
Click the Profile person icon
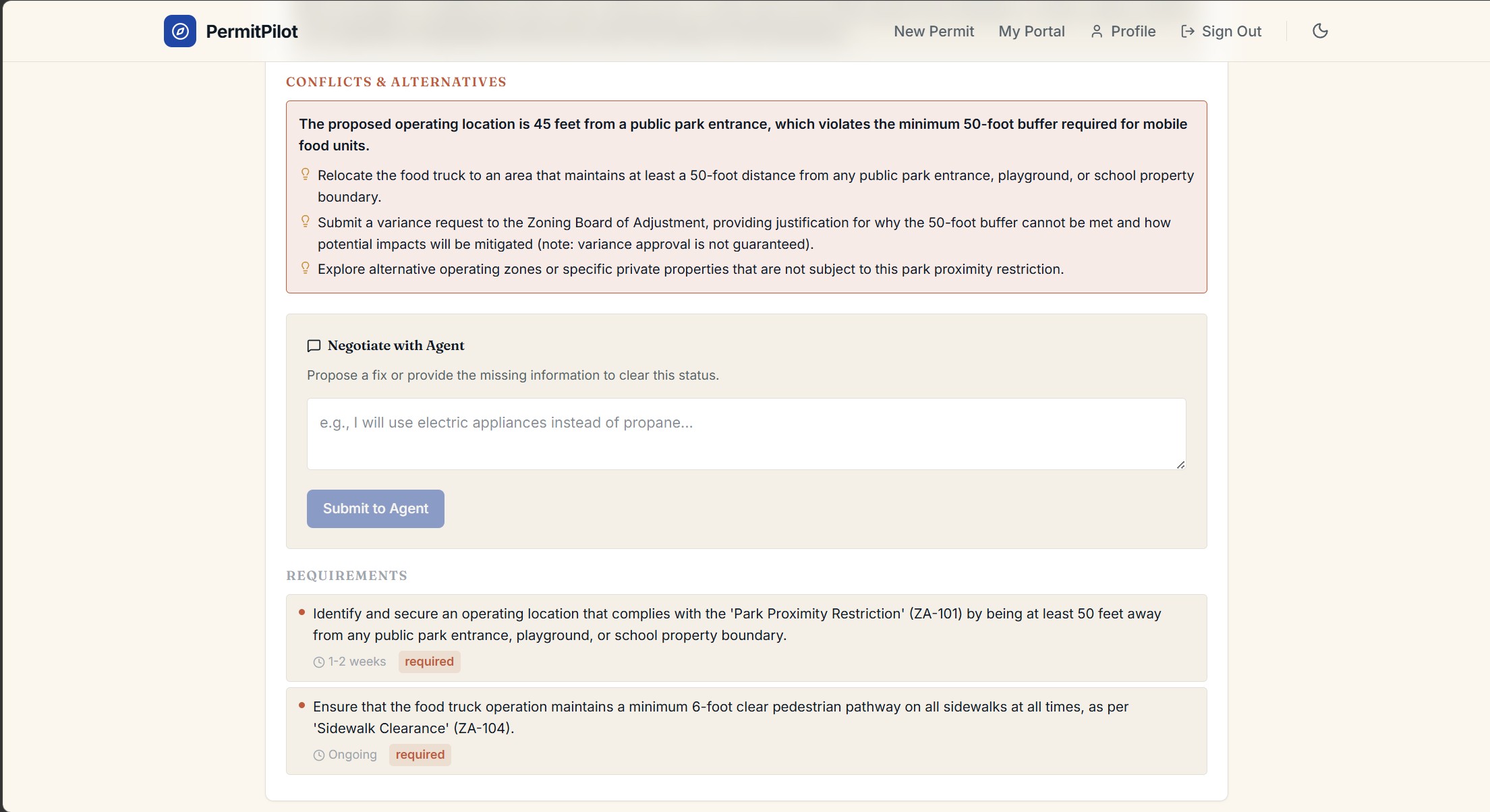[1097, 32]
